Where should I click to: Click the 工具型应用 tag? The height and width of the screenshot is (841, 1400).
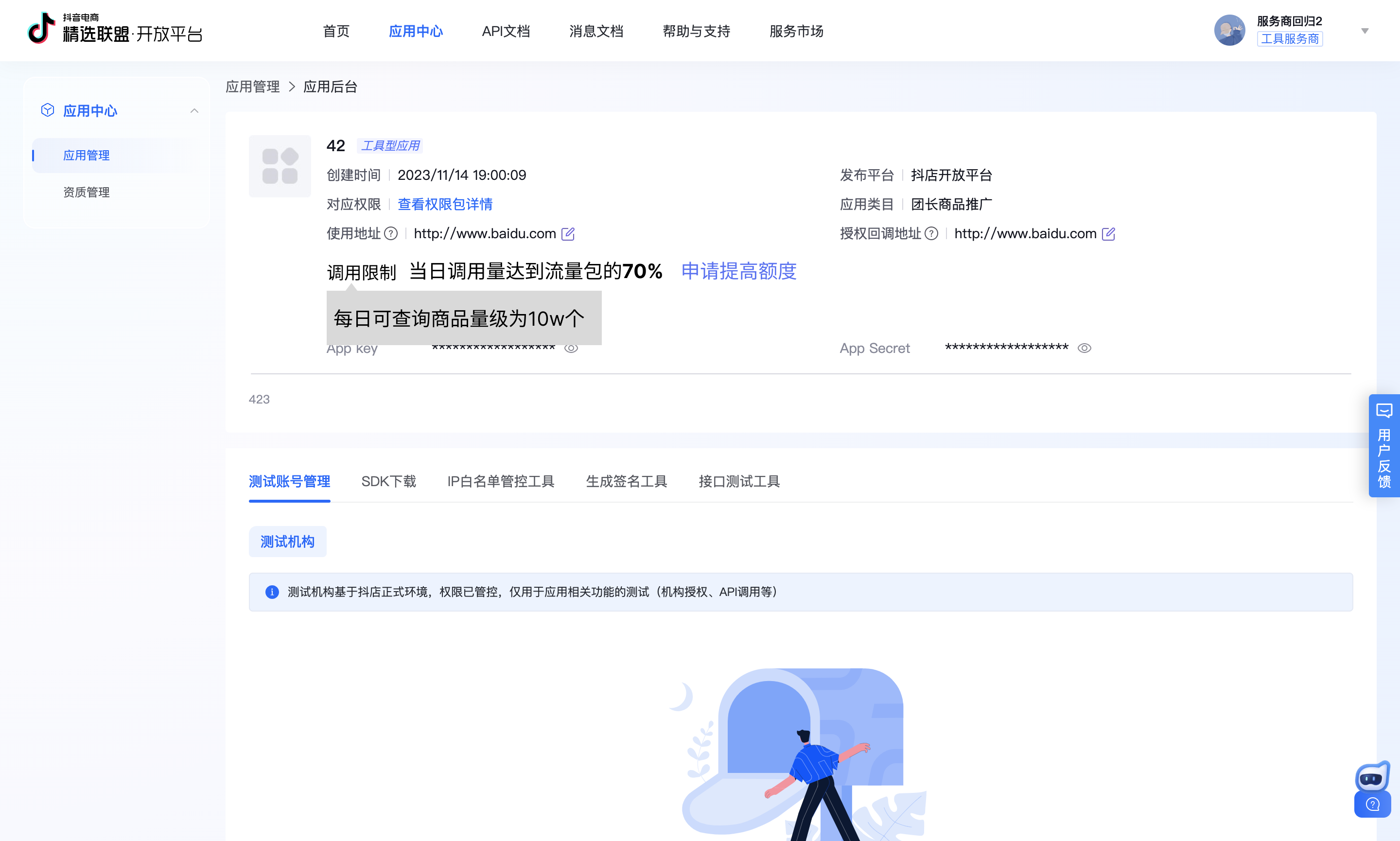click(390, 146)
